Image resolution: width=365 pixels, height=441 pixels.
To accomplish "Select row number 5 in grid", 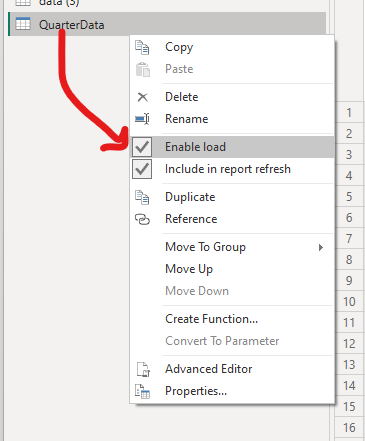I will pos(349,197).
